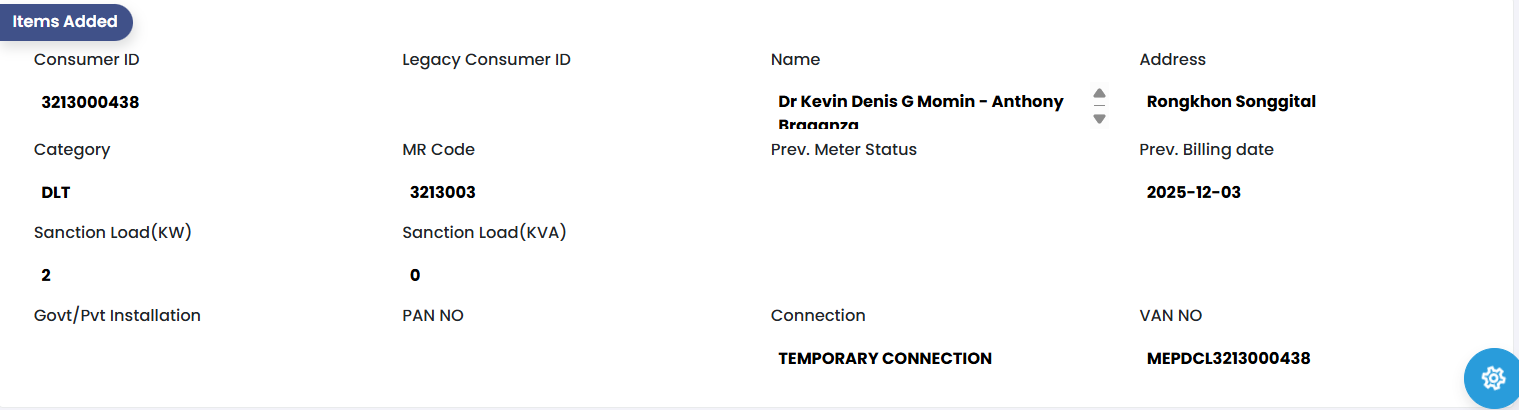Click the Legacy Consumer ID label

click(x=486, y=60)
